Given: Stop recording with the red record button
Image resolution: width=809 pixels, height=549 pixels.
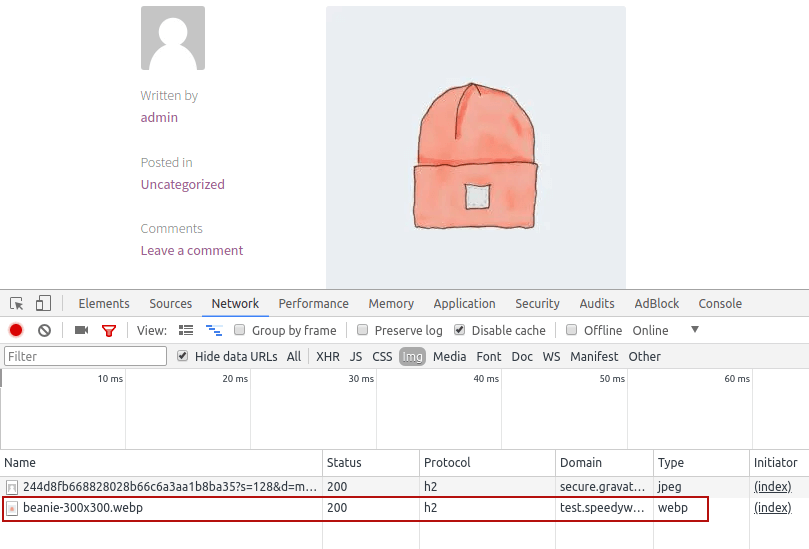Looking at the screenshot, I should (x=16, y=330).
